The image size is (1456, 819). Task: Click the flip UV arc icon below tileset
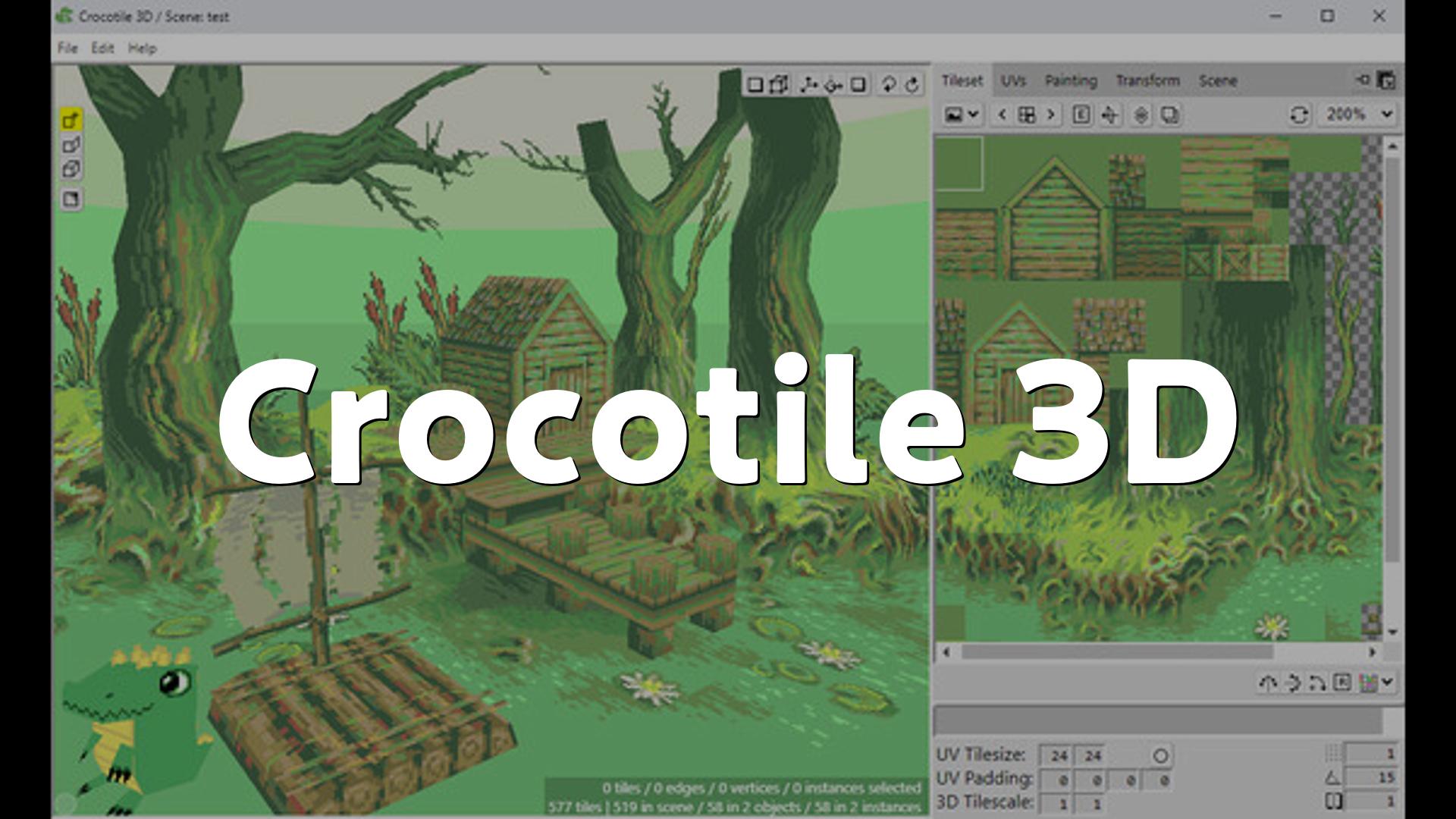(x=1267, y=682)
